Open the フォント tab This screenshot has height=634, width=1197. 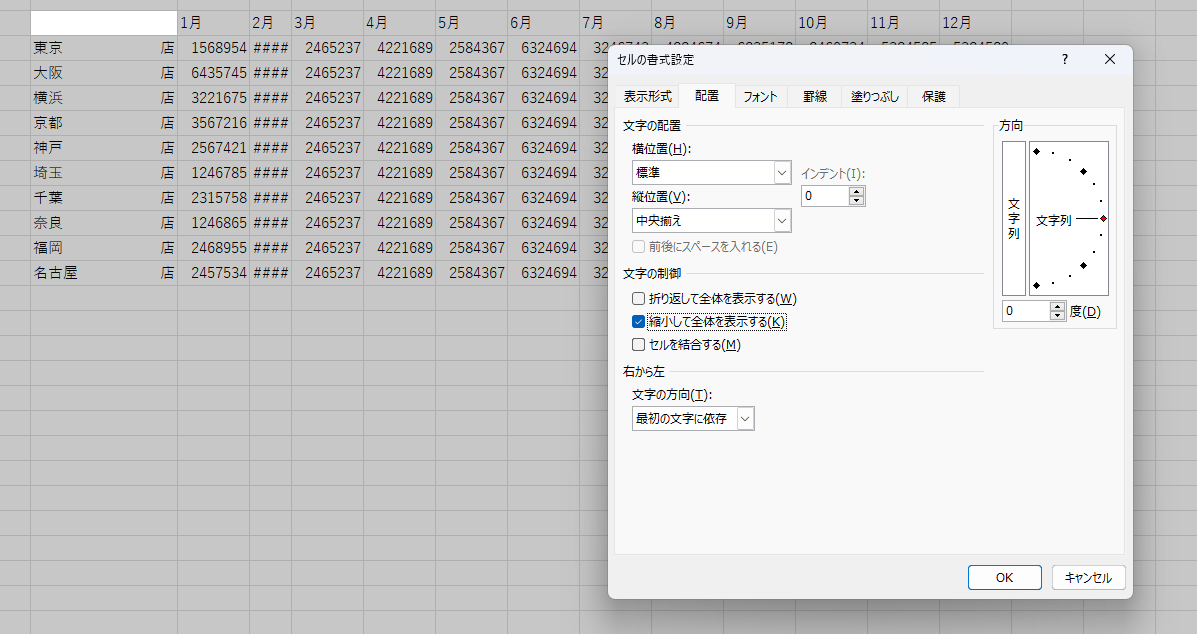coord(760,96)
